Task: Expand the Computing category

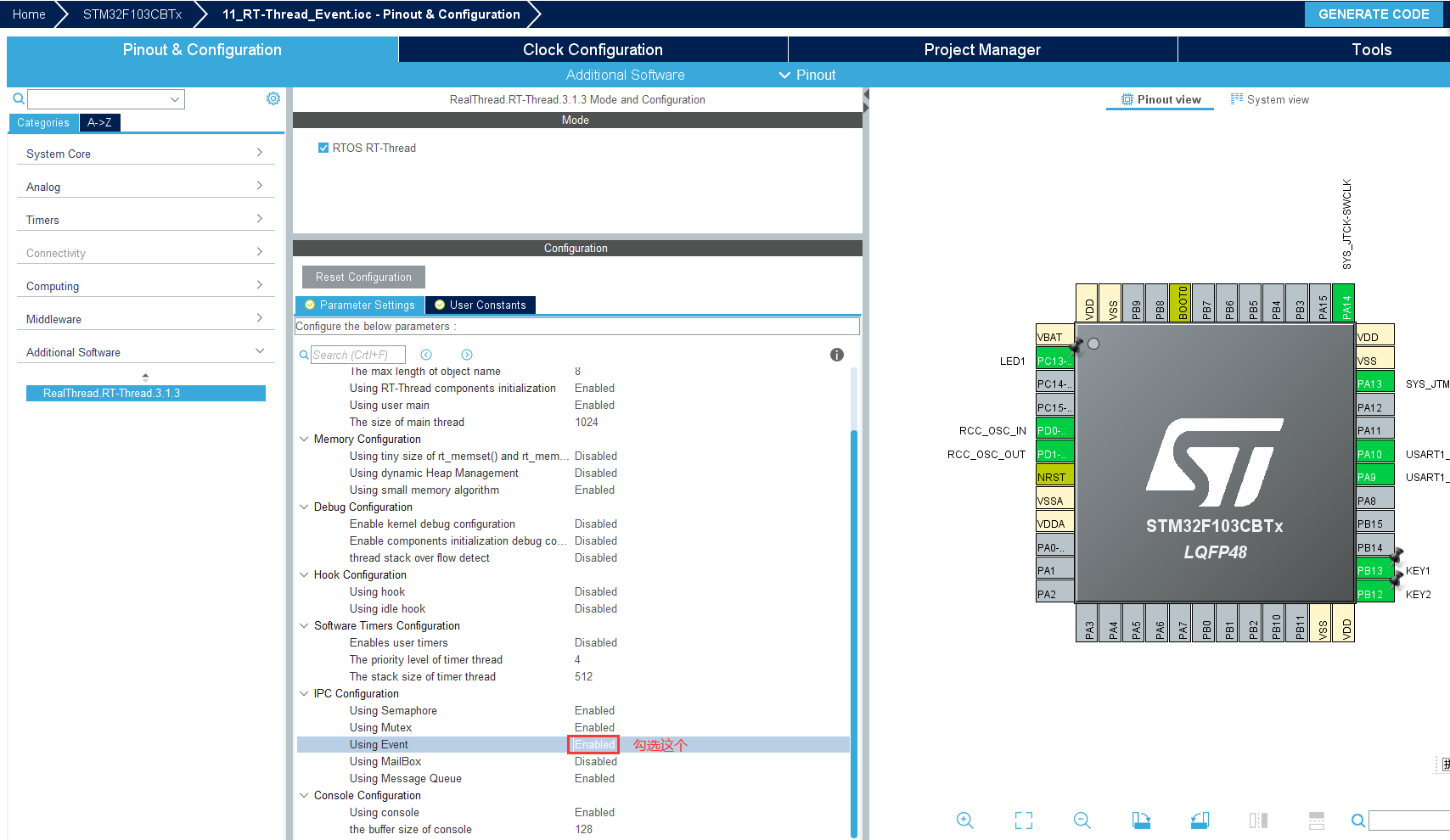Action: (145, 286)
